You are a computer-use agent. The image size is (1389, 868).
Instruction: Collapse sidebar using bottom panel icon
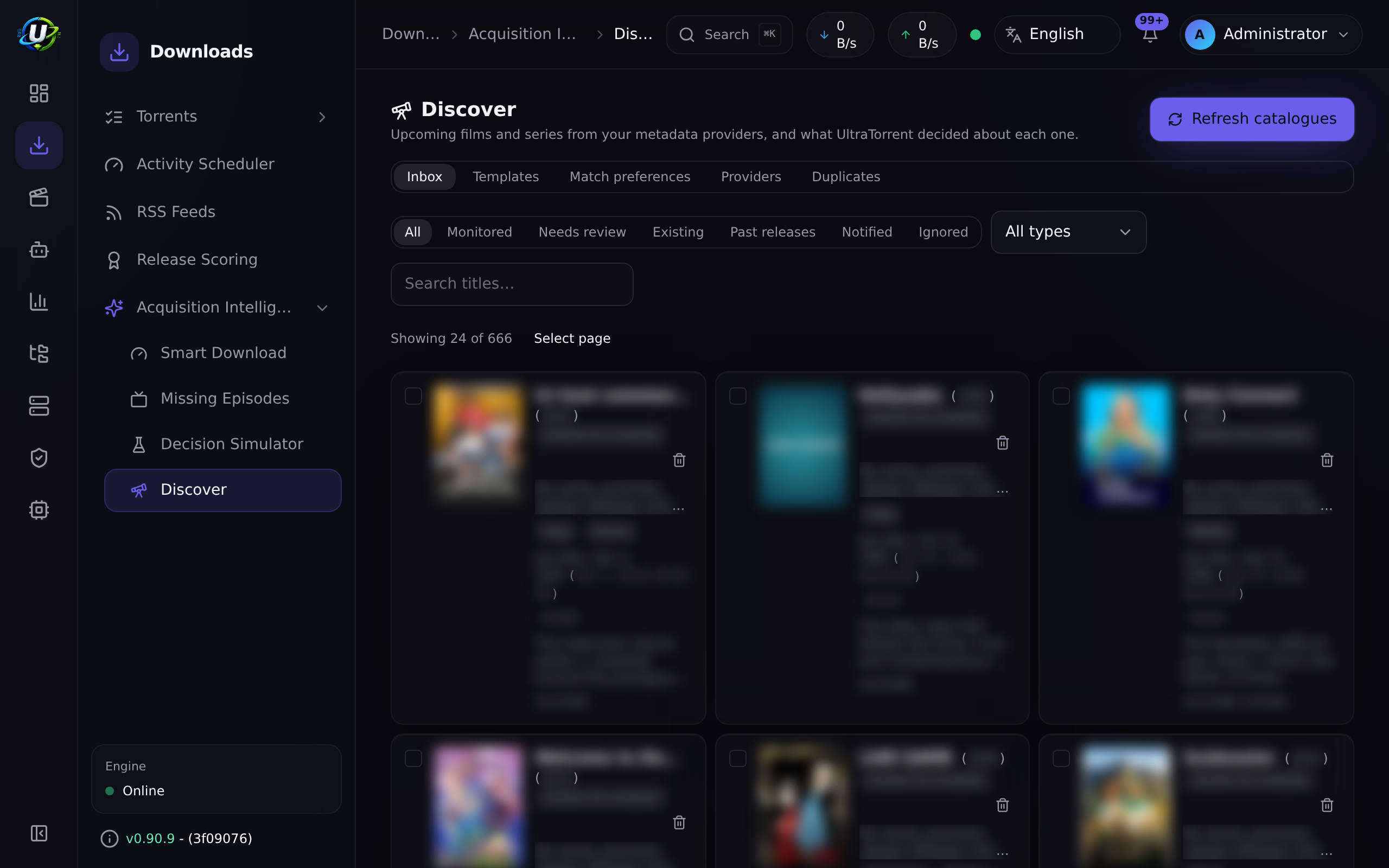39,833
